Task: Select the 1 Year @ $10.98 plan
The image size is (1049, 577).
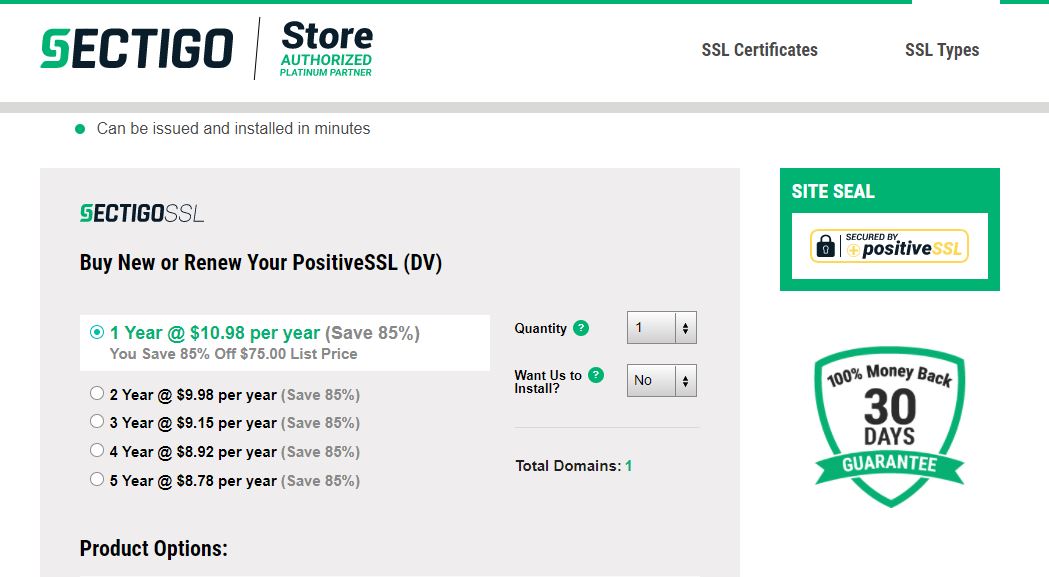Action: pos(97,332)
